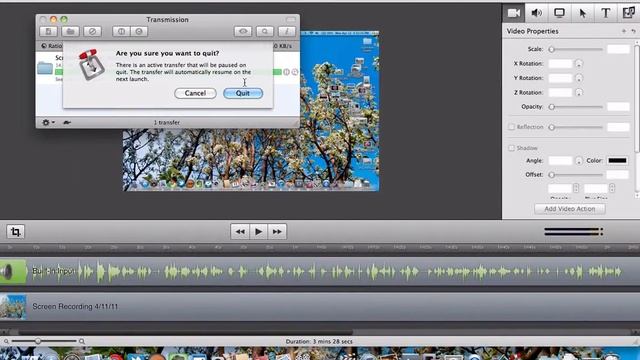This screenshot has height=360, width=640.
Task: Click Transmission's Quick Look eye icon
Action: [x=243, y=31]
